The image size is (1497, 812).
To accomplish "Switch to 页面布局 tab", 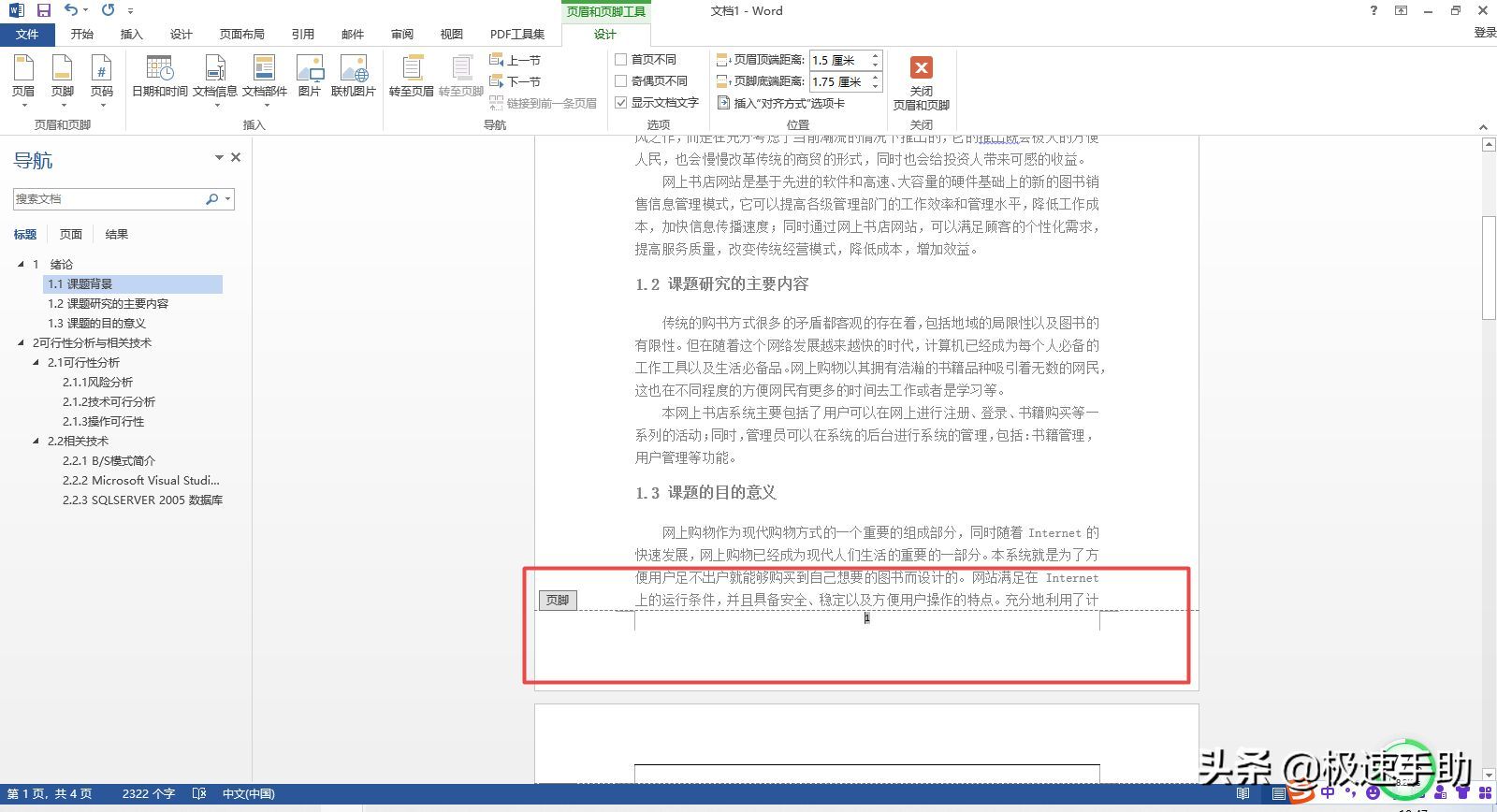I will pyautogui.click(x=241, y=34).
